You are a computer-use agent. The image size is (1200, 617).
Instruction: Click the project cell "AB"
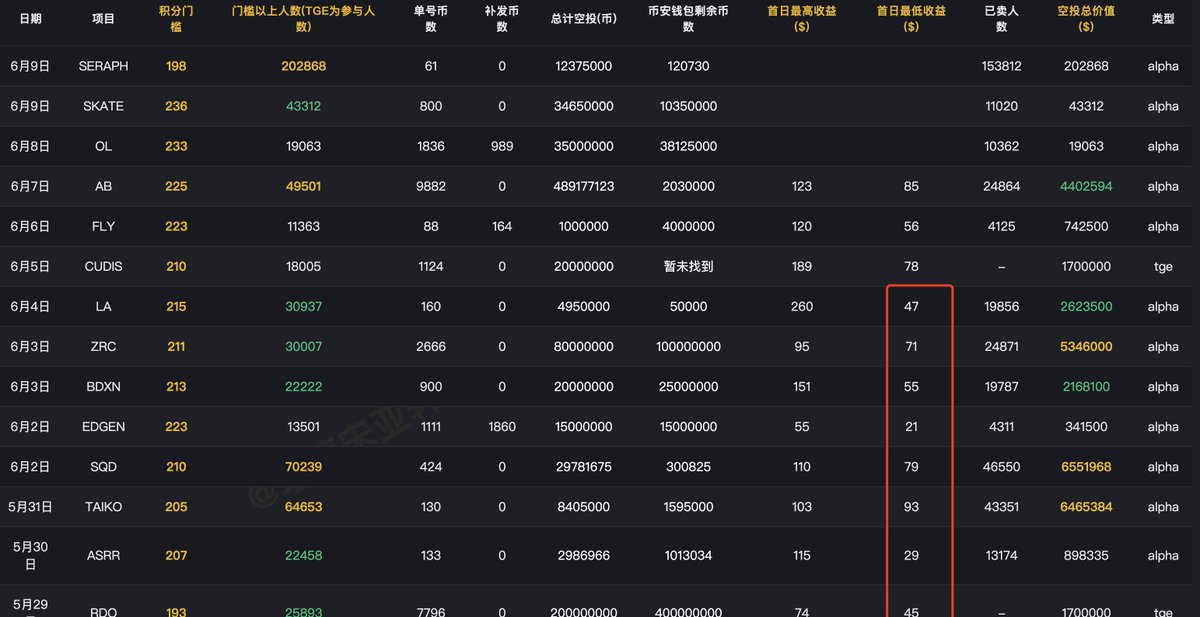(103, 186)
